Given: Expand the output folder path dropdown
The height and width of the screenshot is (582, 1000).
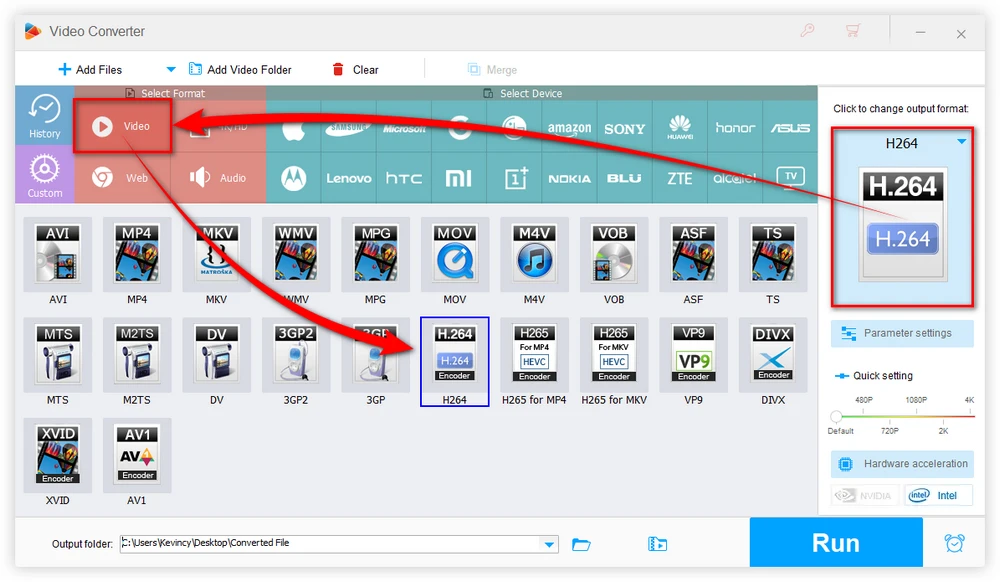Looking at the screenshot, I should click(549, 544).
